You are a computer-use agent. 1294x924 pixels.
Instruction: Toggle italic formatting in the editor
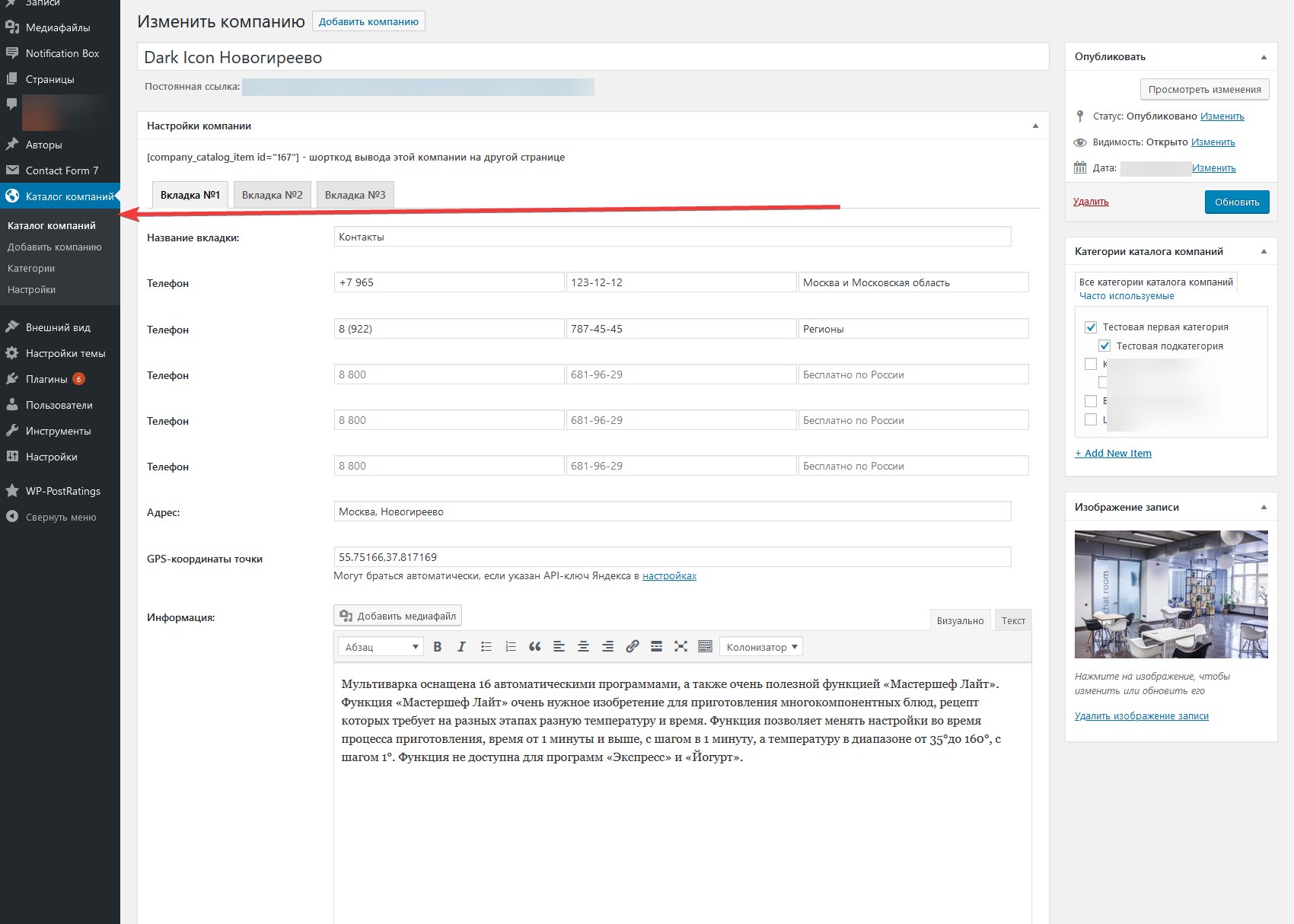click(x=461, y=647)
